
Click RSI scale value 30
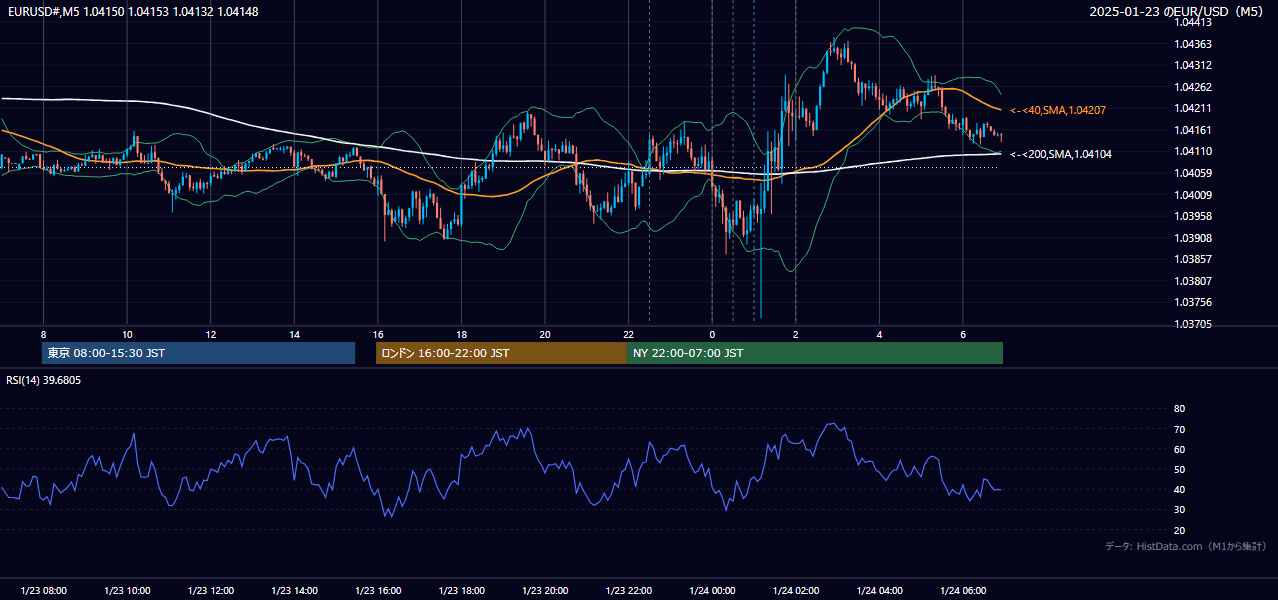point(1179,510)
